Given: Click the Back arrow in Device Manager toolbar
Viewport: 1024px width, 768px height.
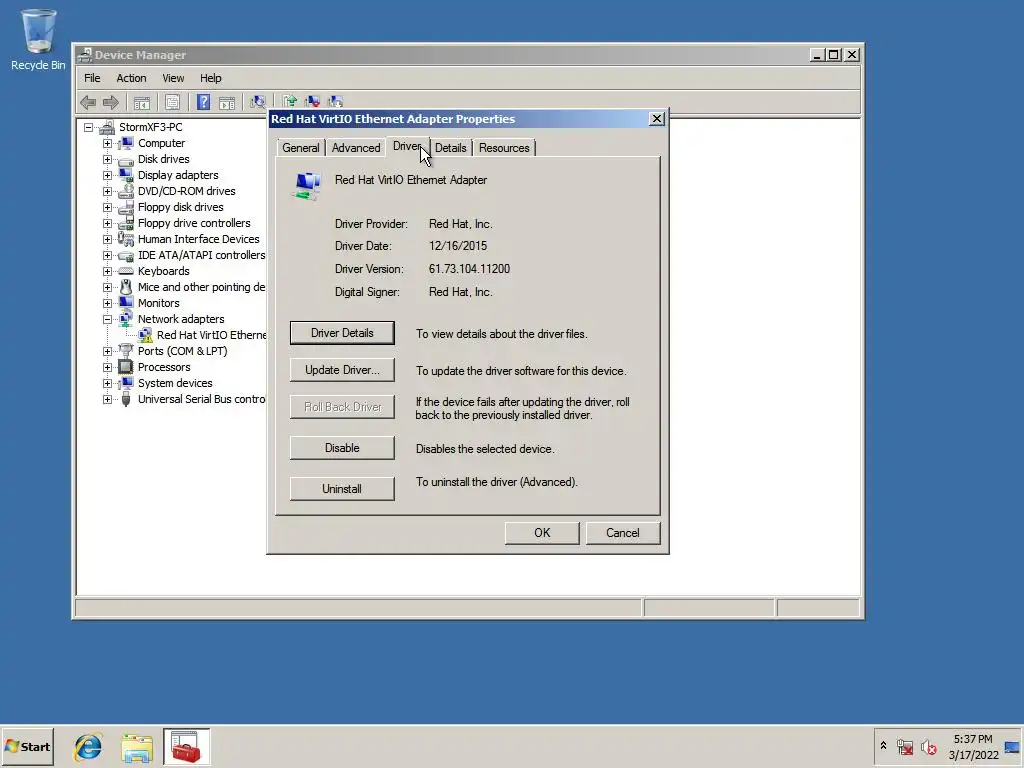Looking at the screenshot, I should click(88, 102).
